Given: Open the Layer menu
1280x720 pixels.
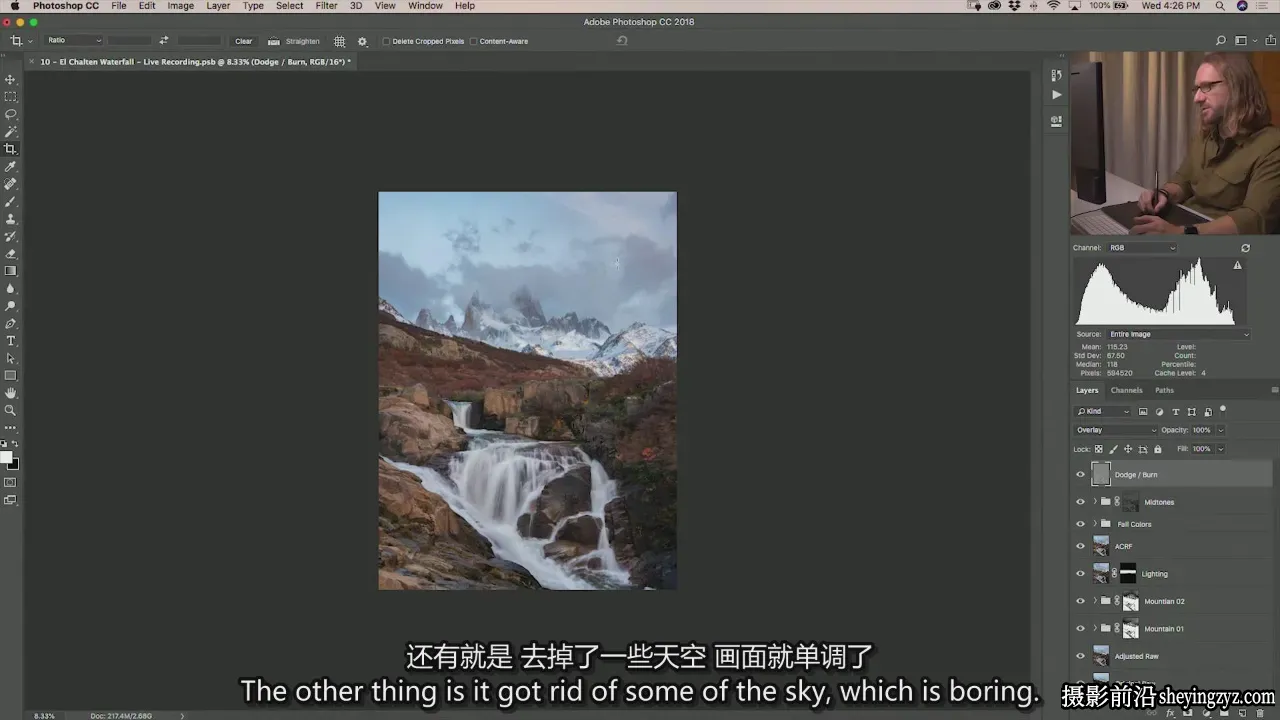Looking at the screenshot, I should [x=218, y=6].
